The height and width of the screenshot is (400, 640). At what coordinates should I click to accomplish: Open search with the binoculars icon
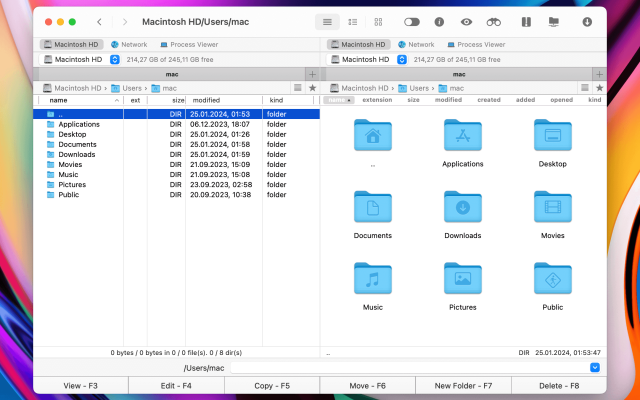[x=493, y=21]
